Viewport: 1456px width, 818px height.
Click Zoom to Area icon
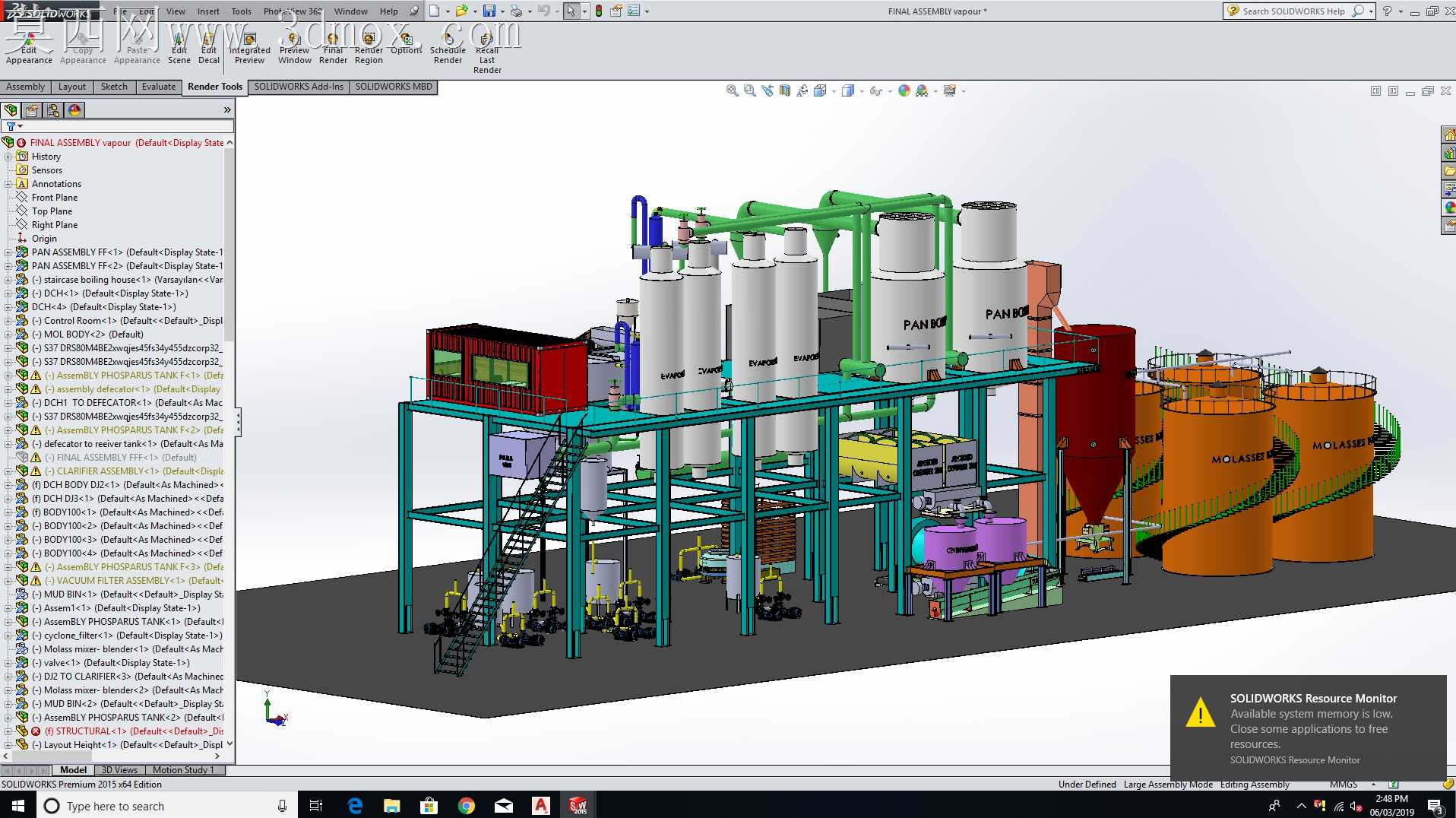(750, 90)
